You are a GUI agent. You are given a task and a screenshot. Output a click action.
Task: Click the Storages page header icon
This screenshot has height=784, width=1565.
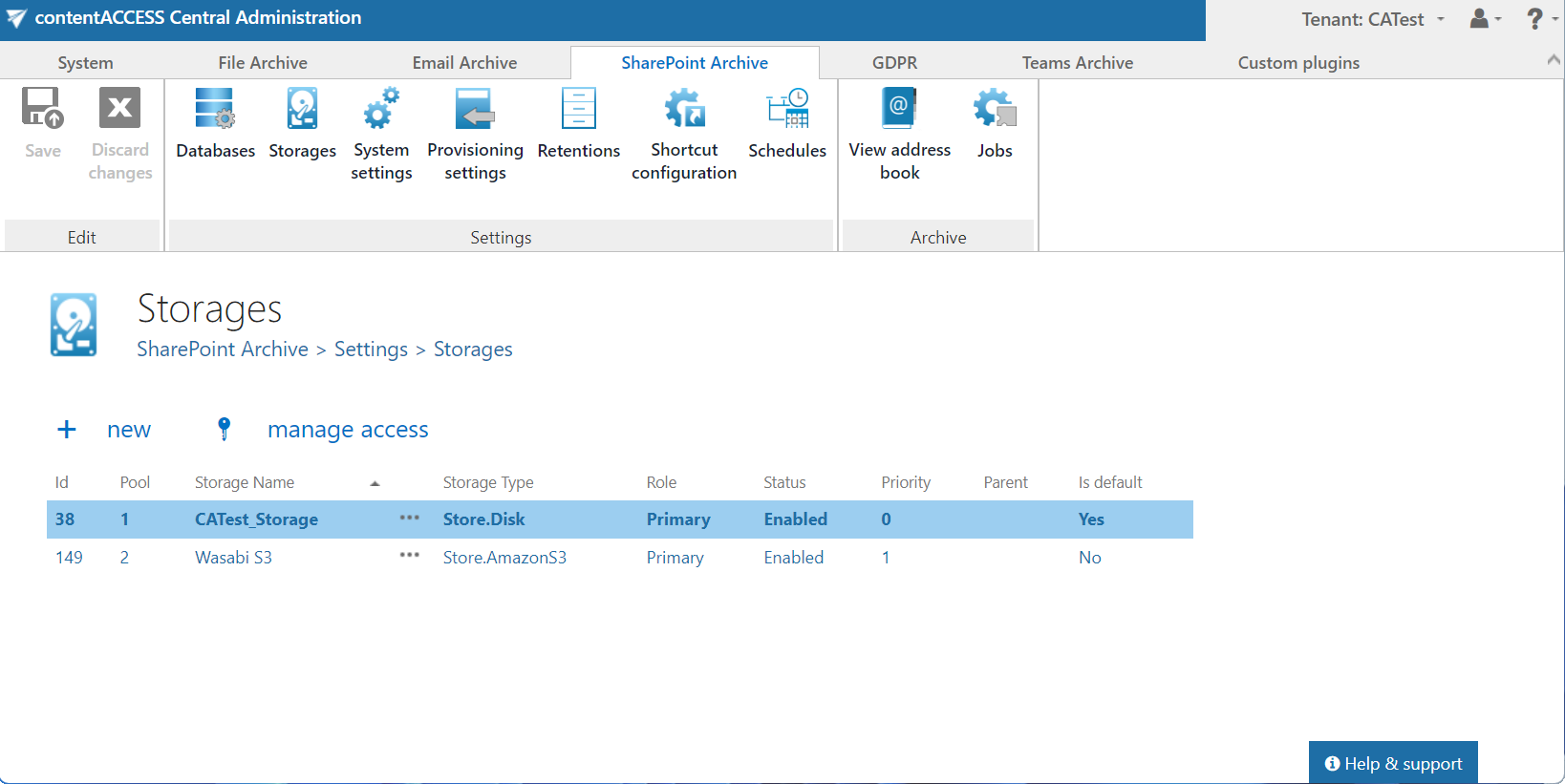click(x=74, y=325)
